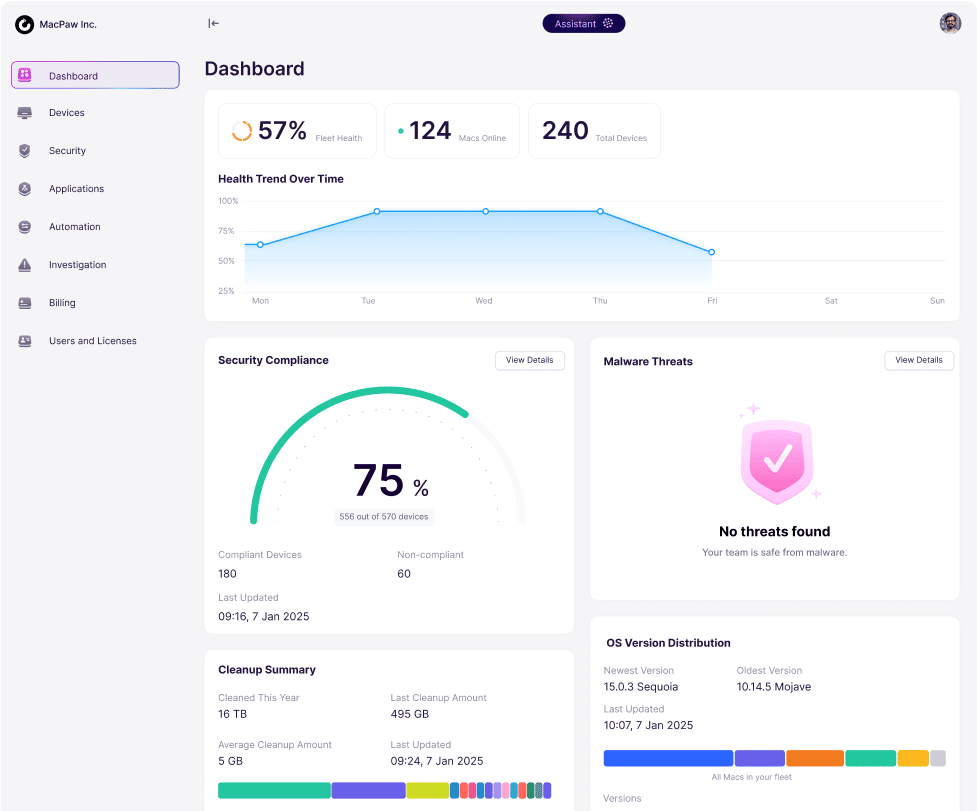
Task: Click the Devices sidebar icon
Action: (x=25, y=113)
